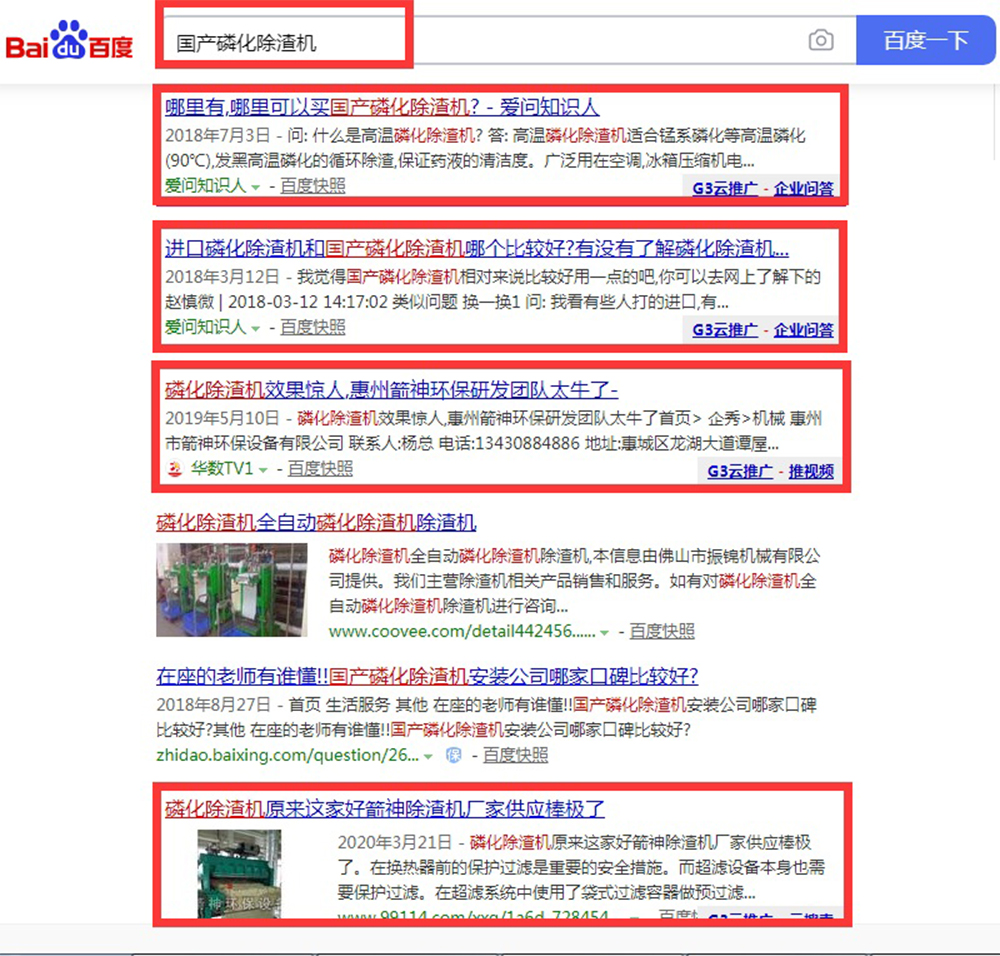This screenshot has width=1000, height=956.
Task: Click the date text 2020年3月21日
Action: pos(395,842)
